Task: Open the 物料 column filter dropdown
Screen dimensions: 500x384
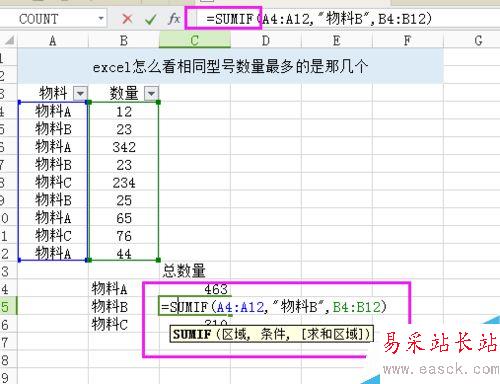Action: coord(80,93)
